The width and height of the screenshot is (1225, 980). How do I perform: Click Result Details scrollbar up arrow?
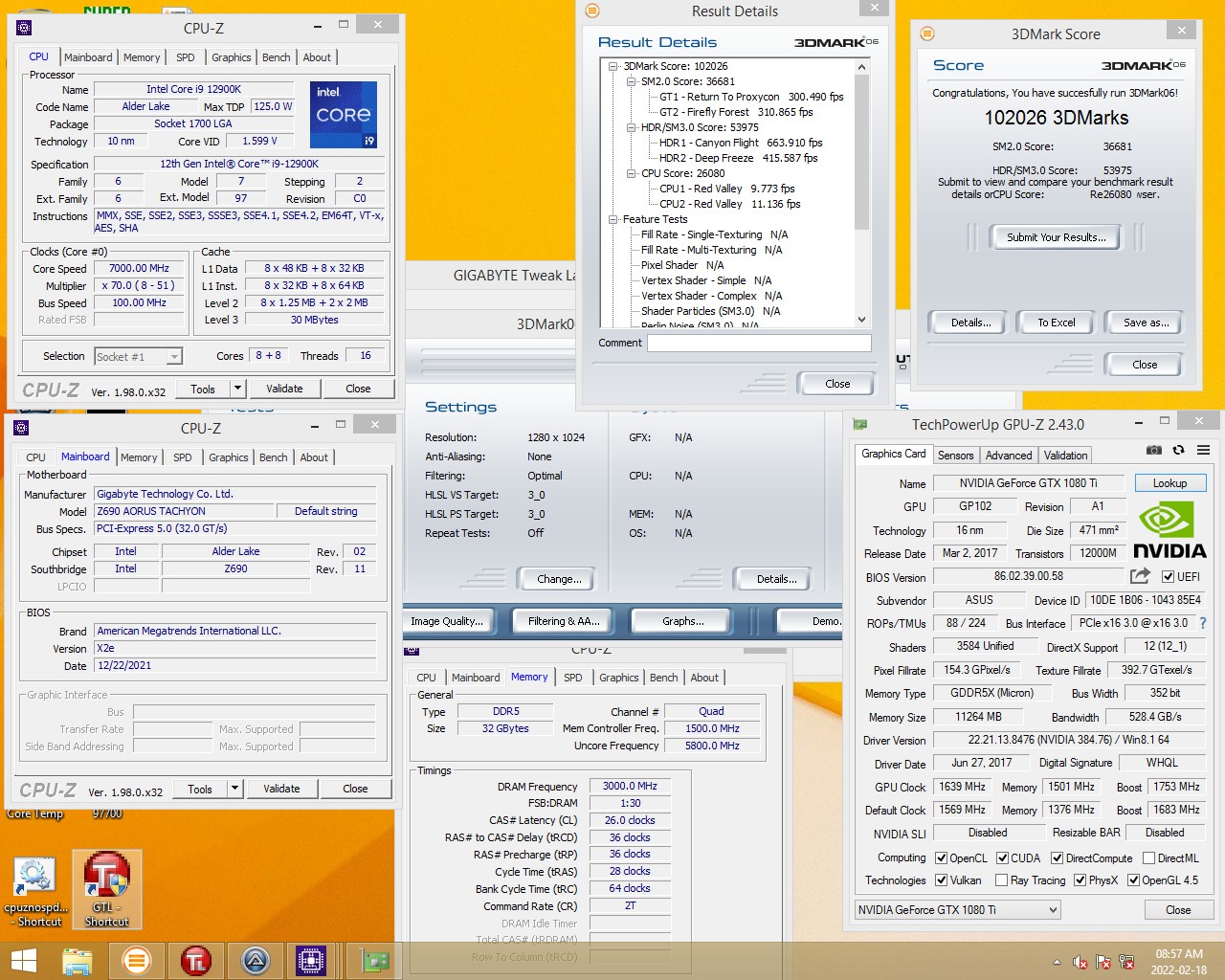[x=861, y=67]
